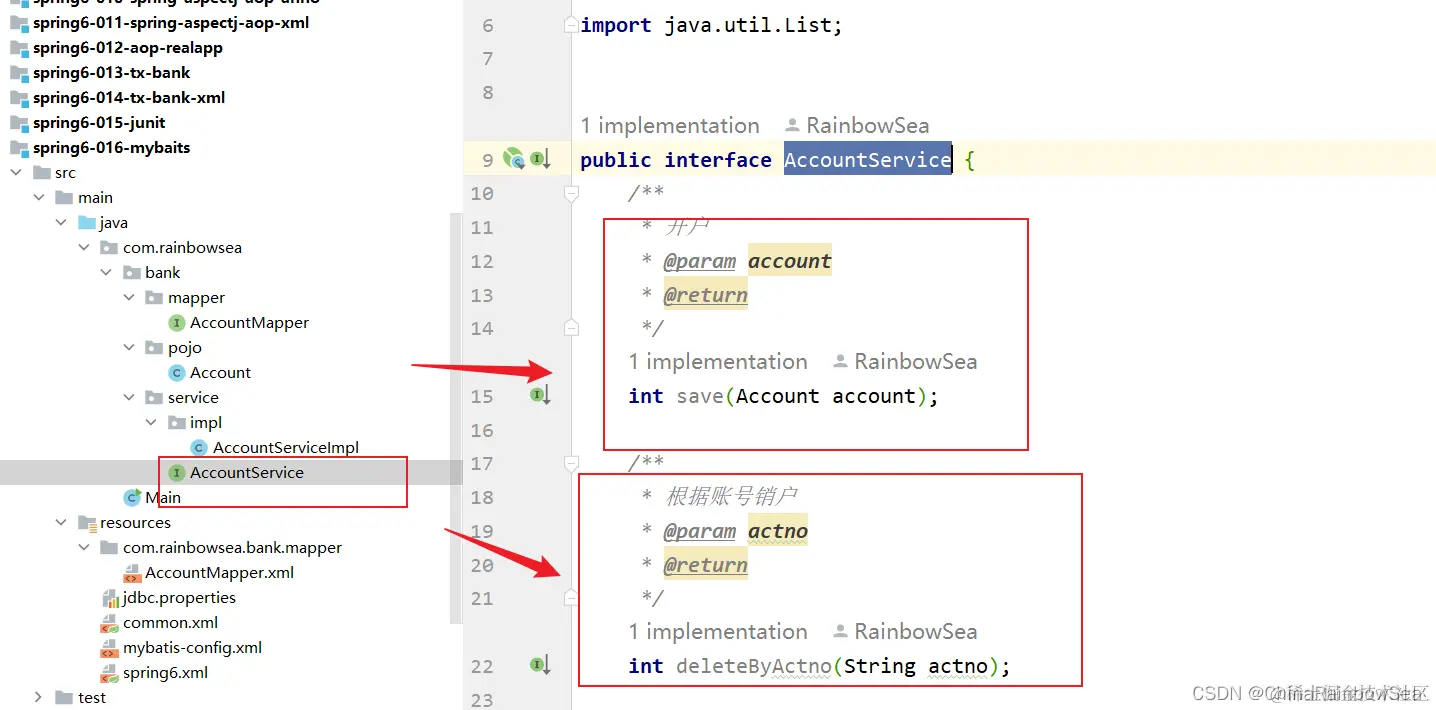
Task: Click the spring6-013-tx-bank module icon
Action: [x=19, y=73]
